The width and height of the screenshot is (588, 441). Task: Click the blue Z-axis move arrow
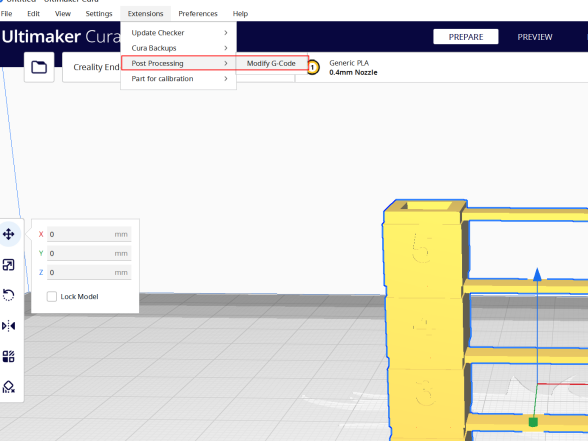coord(537,274)
